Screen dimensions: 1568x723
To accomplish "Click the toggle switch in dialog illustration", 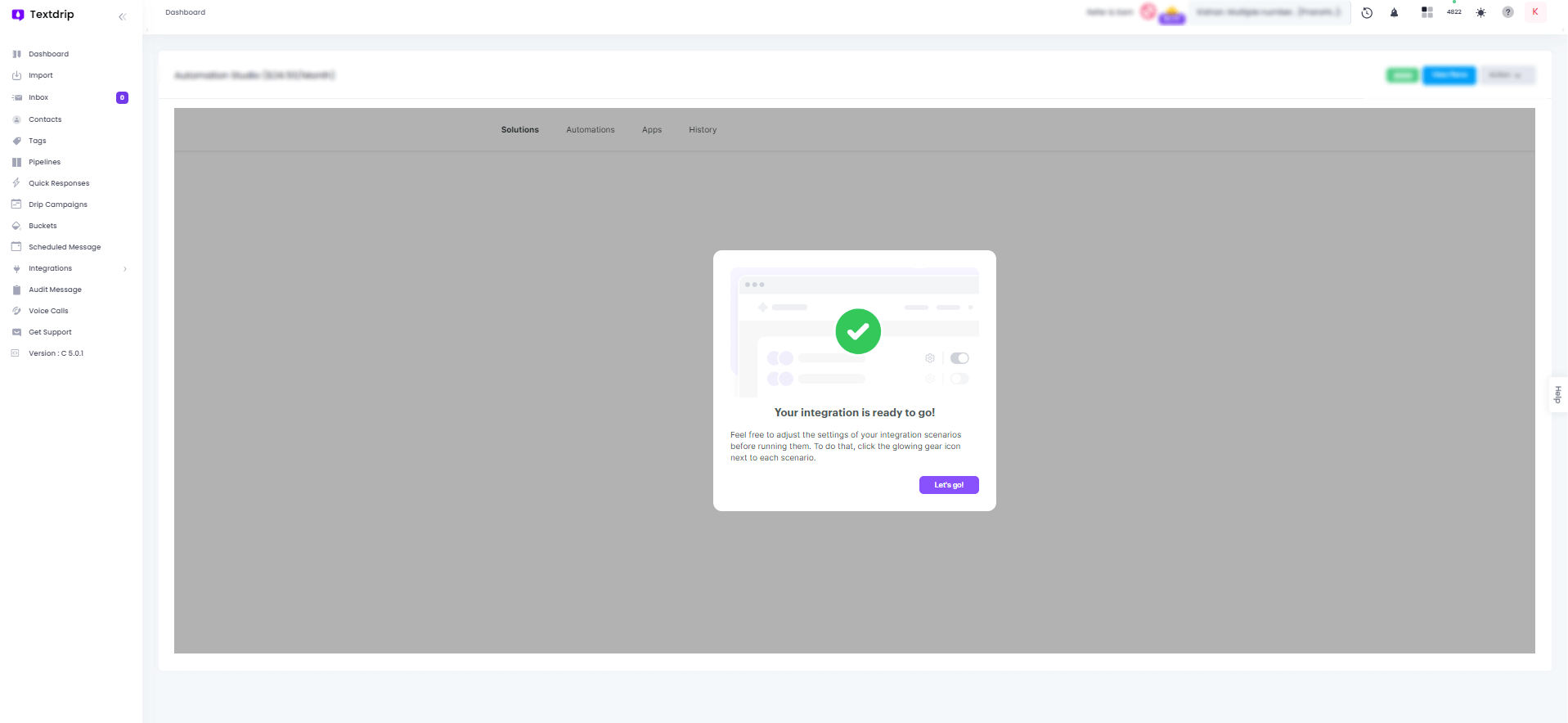I will pos(959,358).
